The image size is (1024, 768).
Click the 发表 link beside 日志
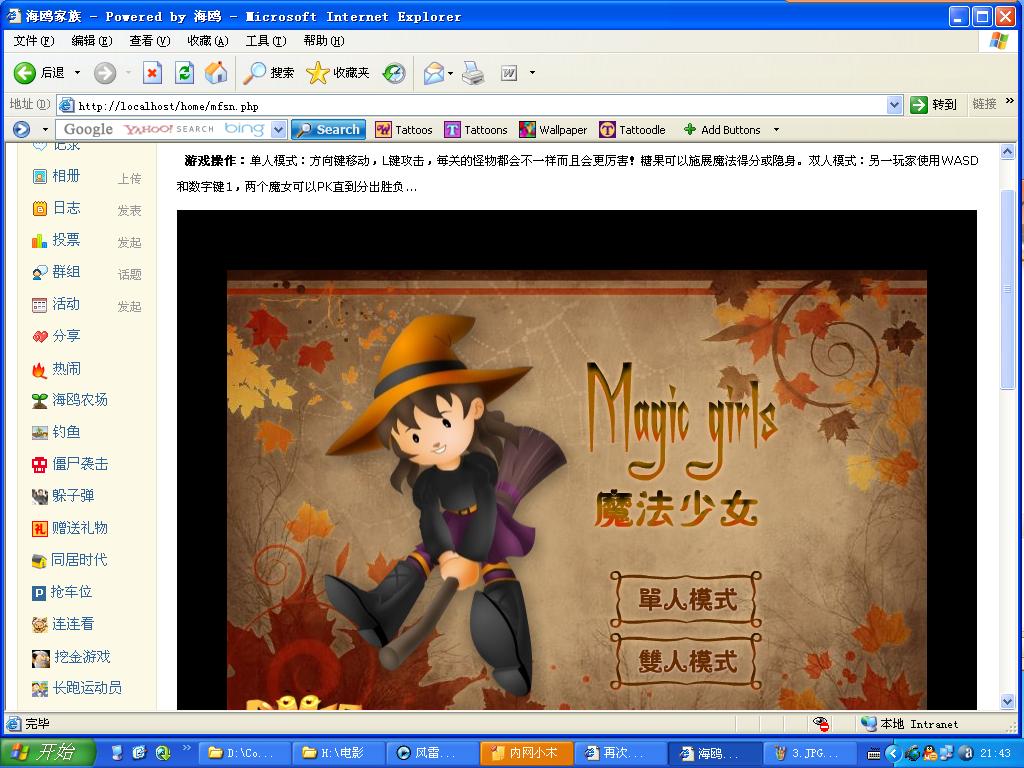click(x=129, y=211)
